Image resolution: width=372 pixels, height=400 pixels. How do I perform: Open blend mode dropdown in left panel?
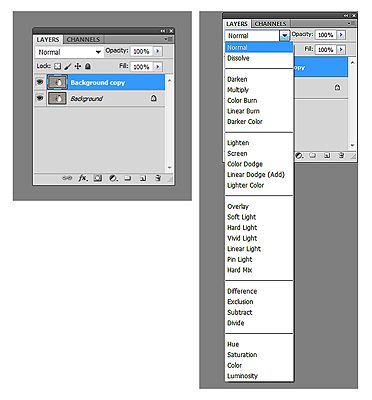69,52
